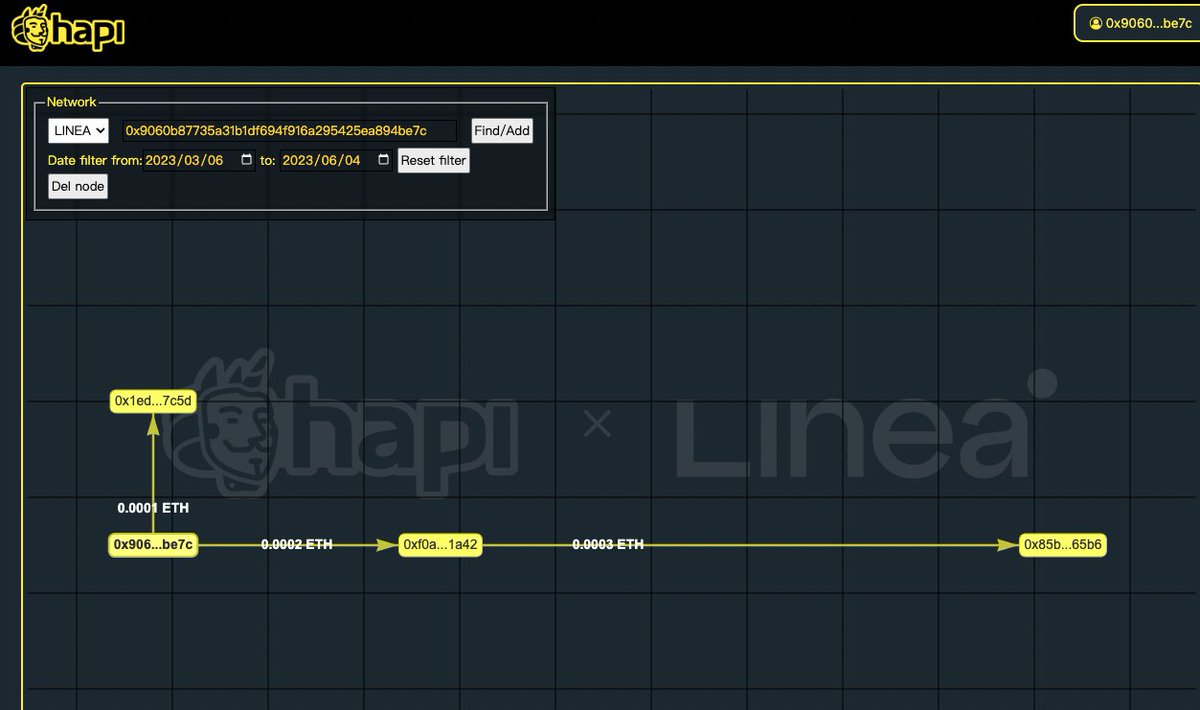
Task: Select the node 0x906...be7c
Action: (153, 545)
